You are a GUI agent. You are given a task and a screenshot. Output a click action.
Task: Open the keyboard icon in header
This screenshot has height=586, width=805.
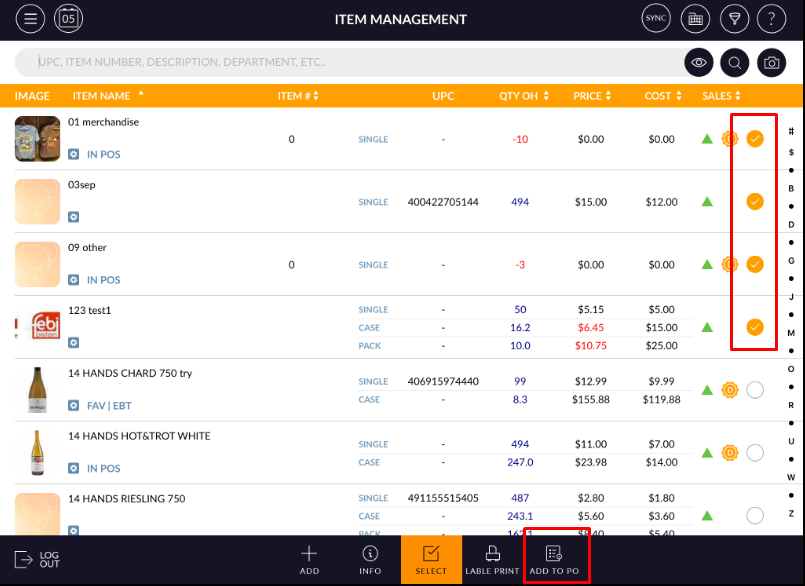pyautogui.click(x=695, y=18)
